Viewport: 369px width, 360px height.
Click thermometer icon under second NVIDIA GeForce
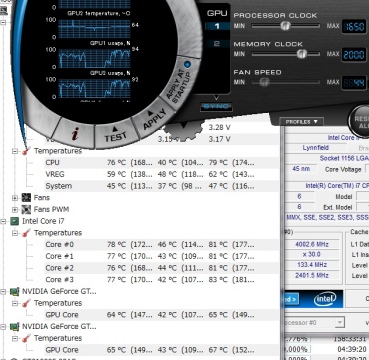(26, 338)
